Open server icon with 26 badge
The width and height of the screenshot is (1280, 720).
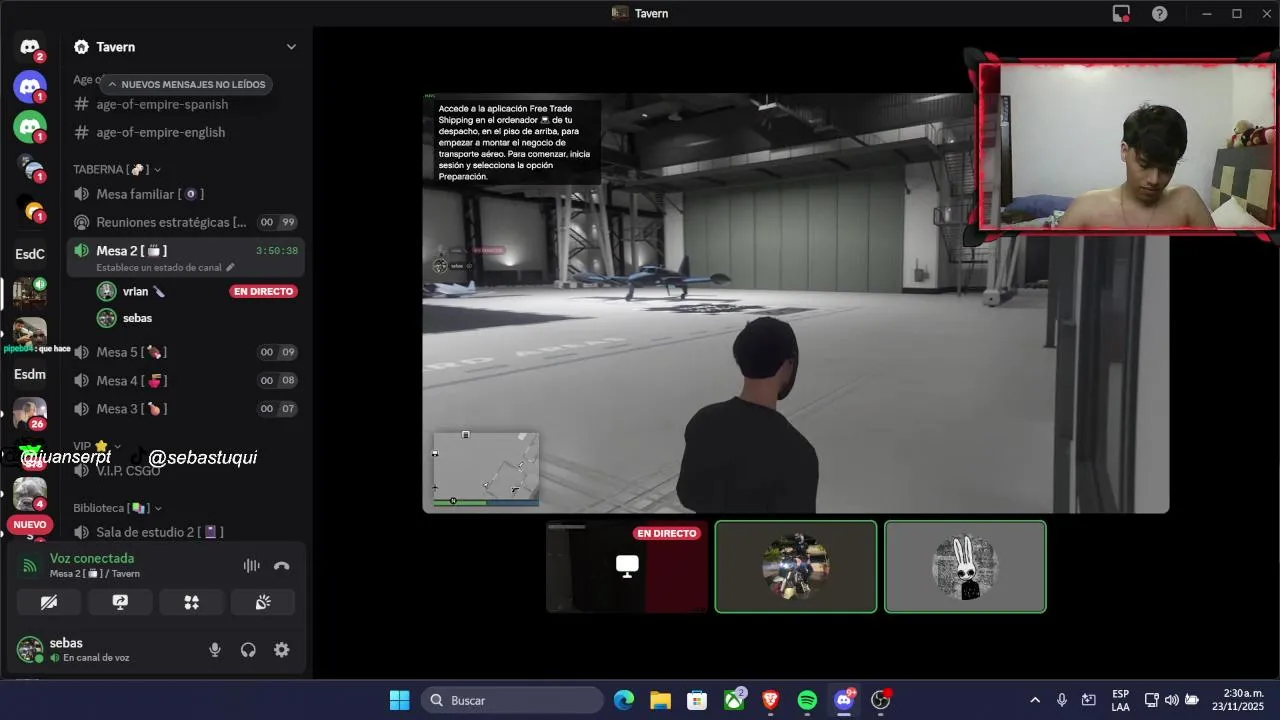30,413
